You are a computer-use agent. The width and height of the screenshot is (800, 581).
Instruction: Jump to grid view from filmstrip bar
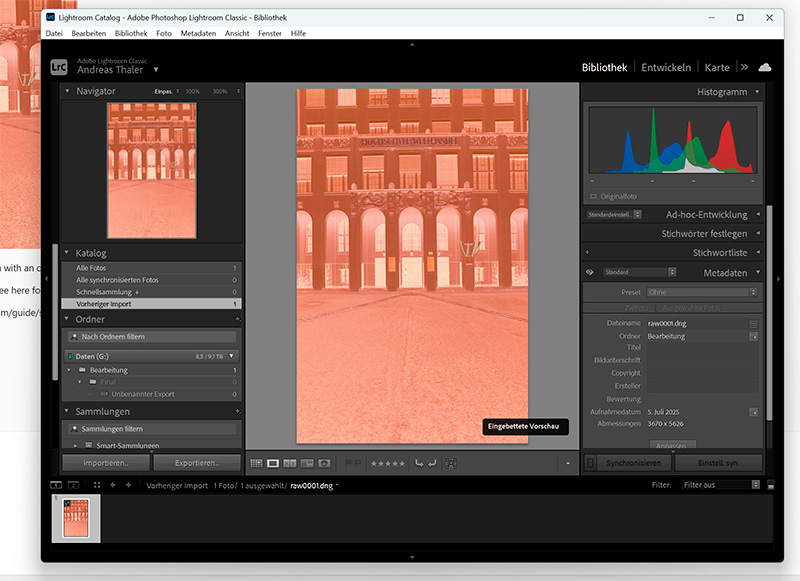97,485
